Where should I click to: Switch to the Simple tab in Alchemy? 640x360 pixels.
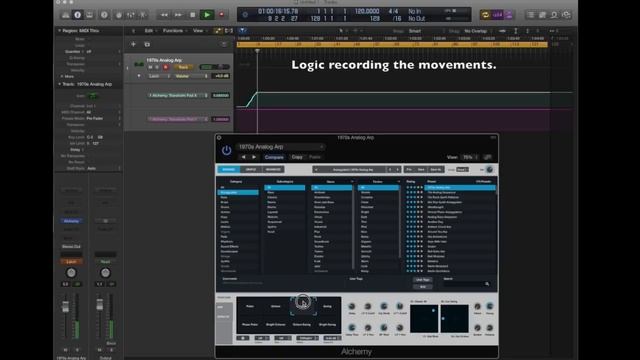coord(251,169)
